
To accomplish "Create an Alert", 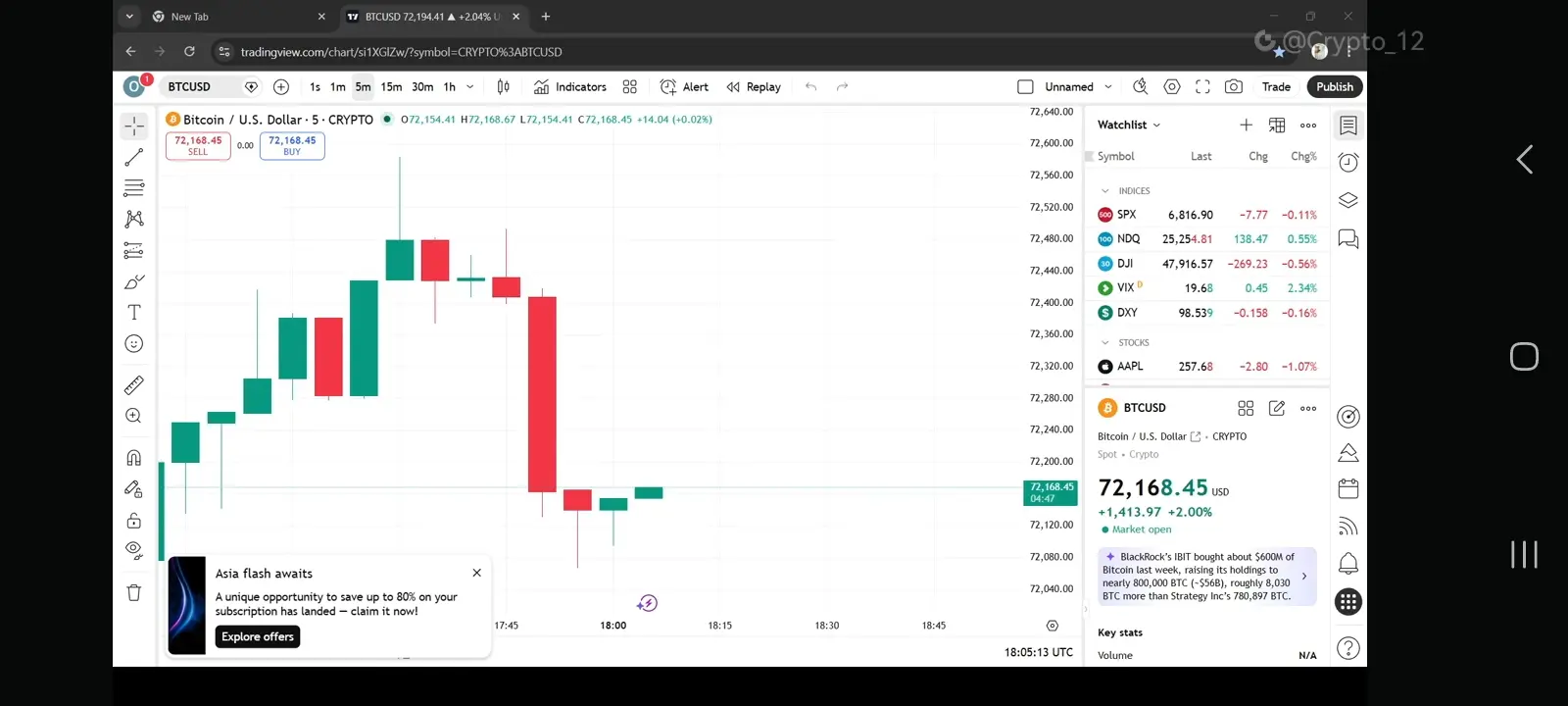I will coord(684,87).
